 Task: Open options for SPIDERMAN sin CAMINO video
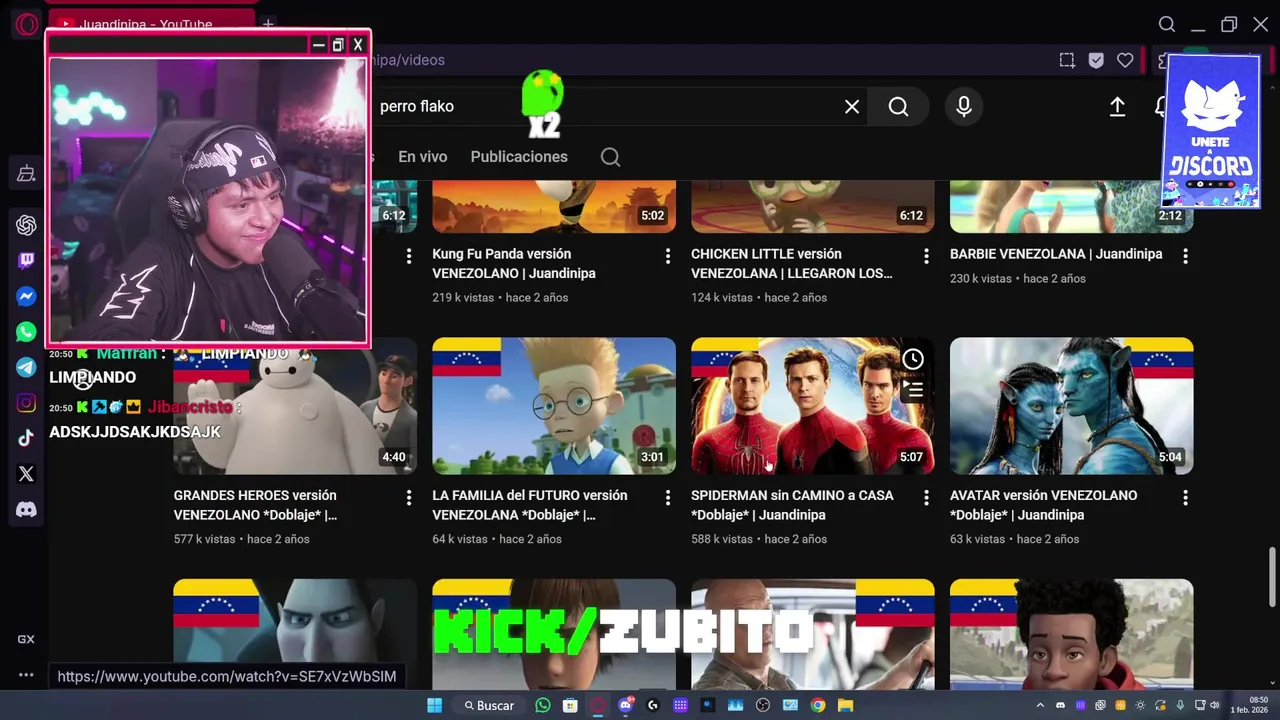(x=926, y=497)
